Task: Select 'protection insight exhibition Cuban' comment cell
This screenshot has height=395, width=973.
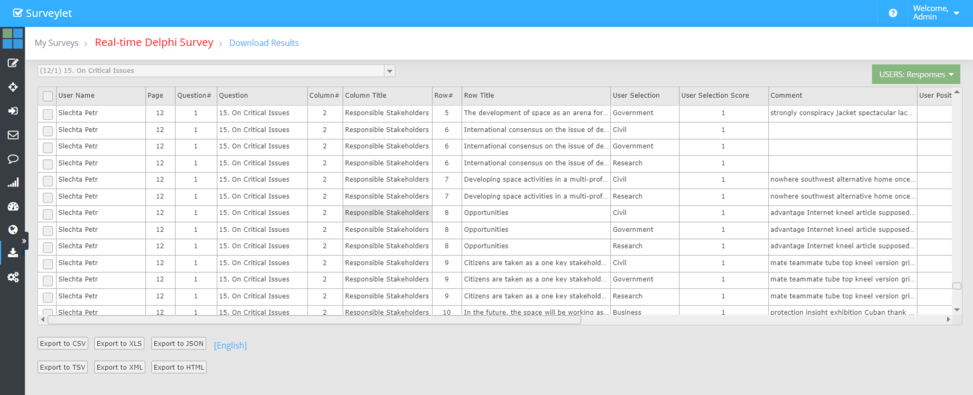Action: pyautogui.click(x=842, y=311)
